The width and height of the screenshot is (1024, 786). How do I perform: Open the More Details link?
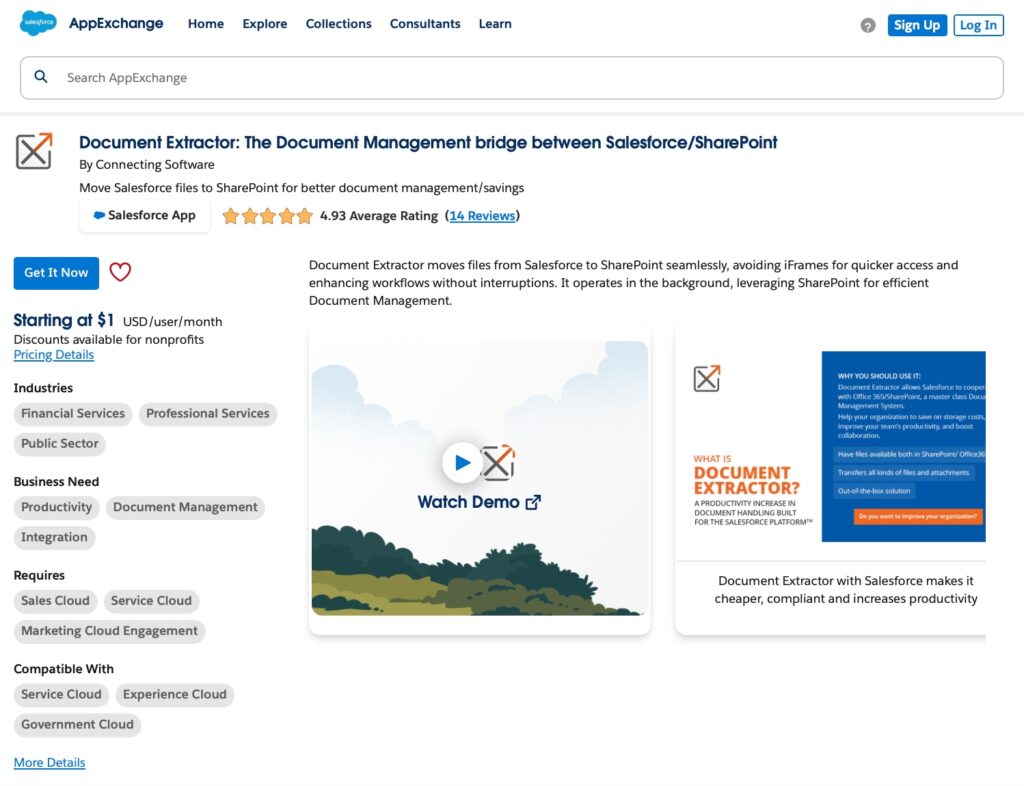[50, 762]
